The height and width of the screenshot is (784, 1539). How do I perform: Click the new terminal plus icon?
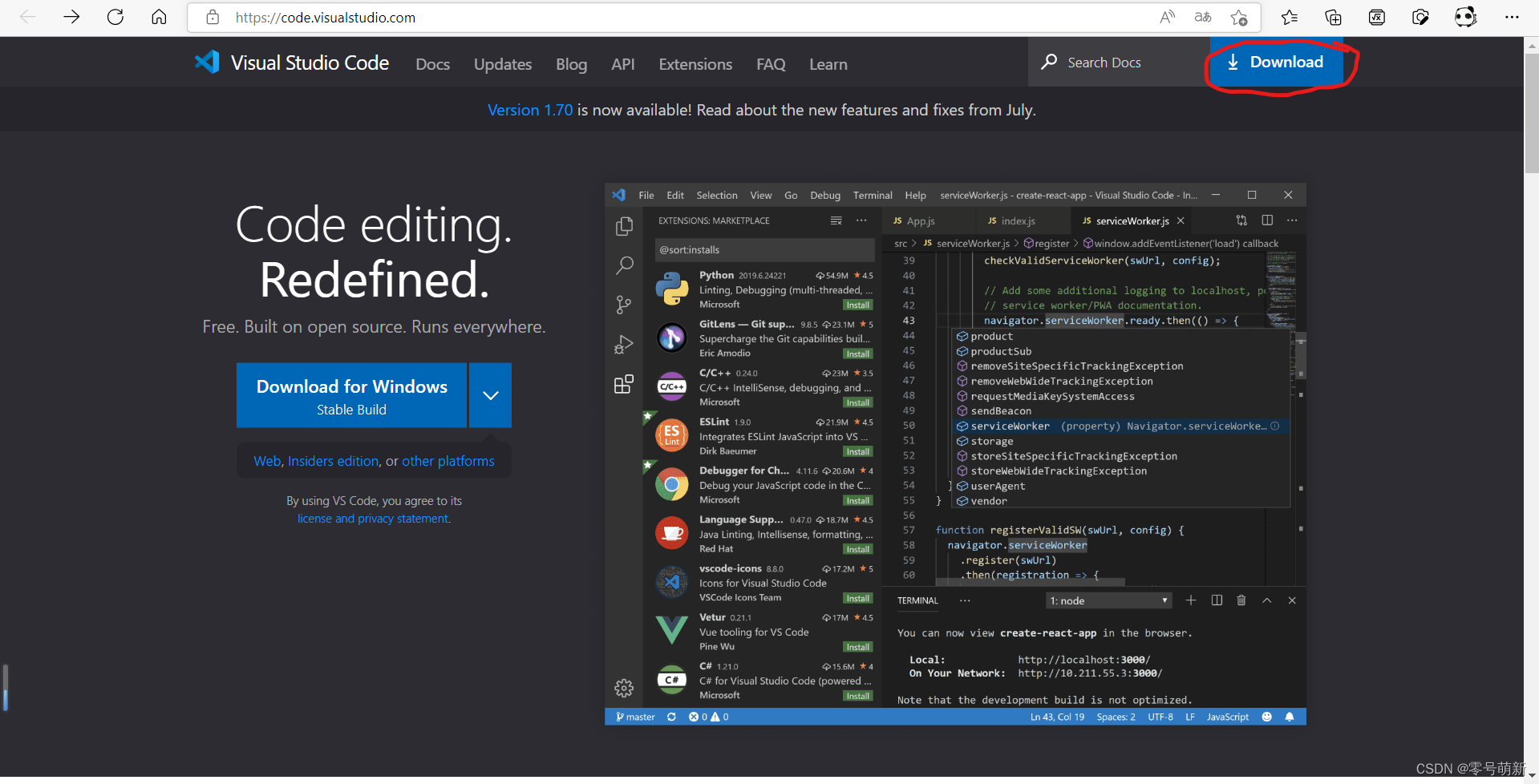click(x=1191, y=600)
